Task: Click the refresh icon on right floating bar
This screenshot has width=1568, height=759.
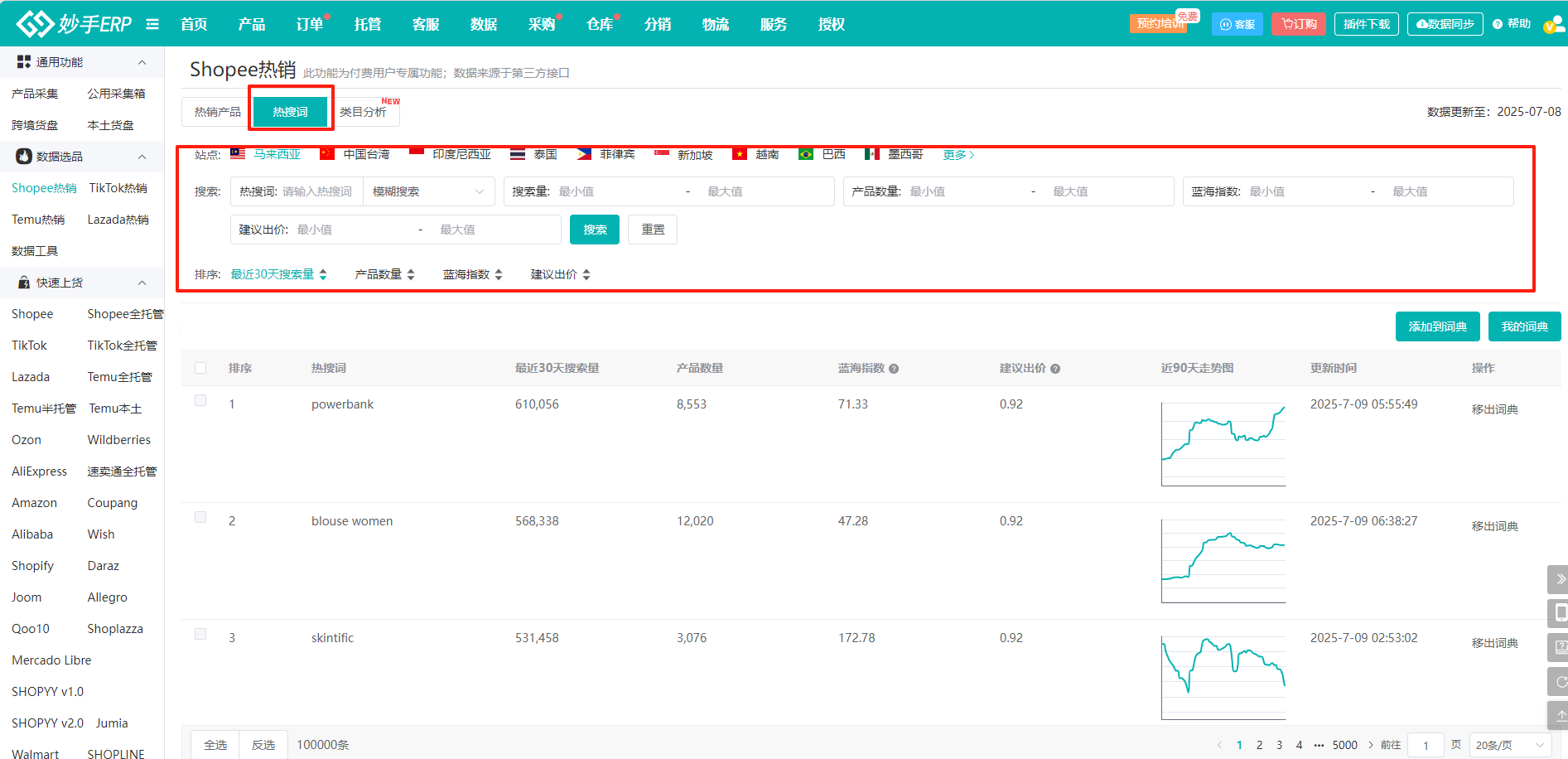Action: [x=1560, y=682]
